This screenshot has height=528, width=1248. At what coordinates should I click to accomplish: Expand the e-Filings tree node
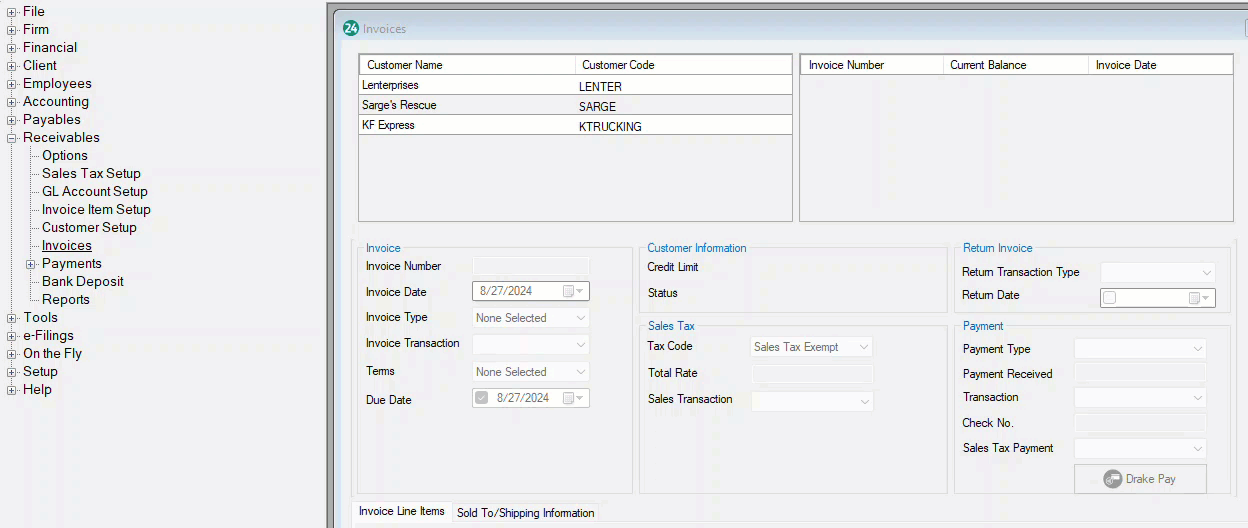(x=12, y=336)
